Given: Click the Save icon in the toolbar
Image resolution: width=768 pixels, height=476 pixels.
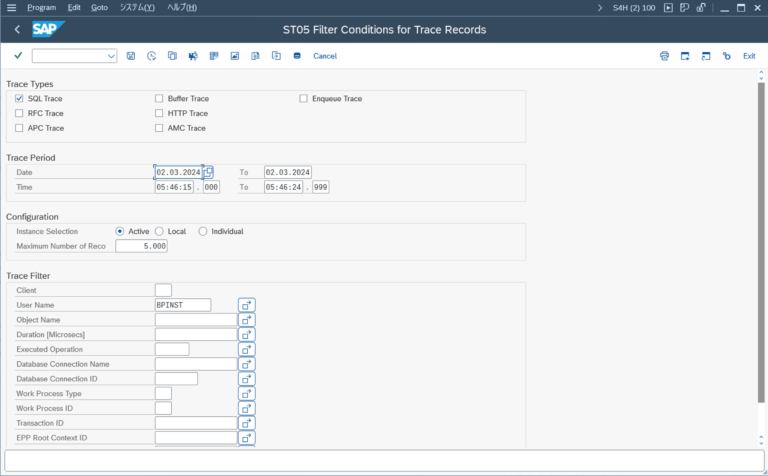Looking at the screenshot, I should point(131,56).
